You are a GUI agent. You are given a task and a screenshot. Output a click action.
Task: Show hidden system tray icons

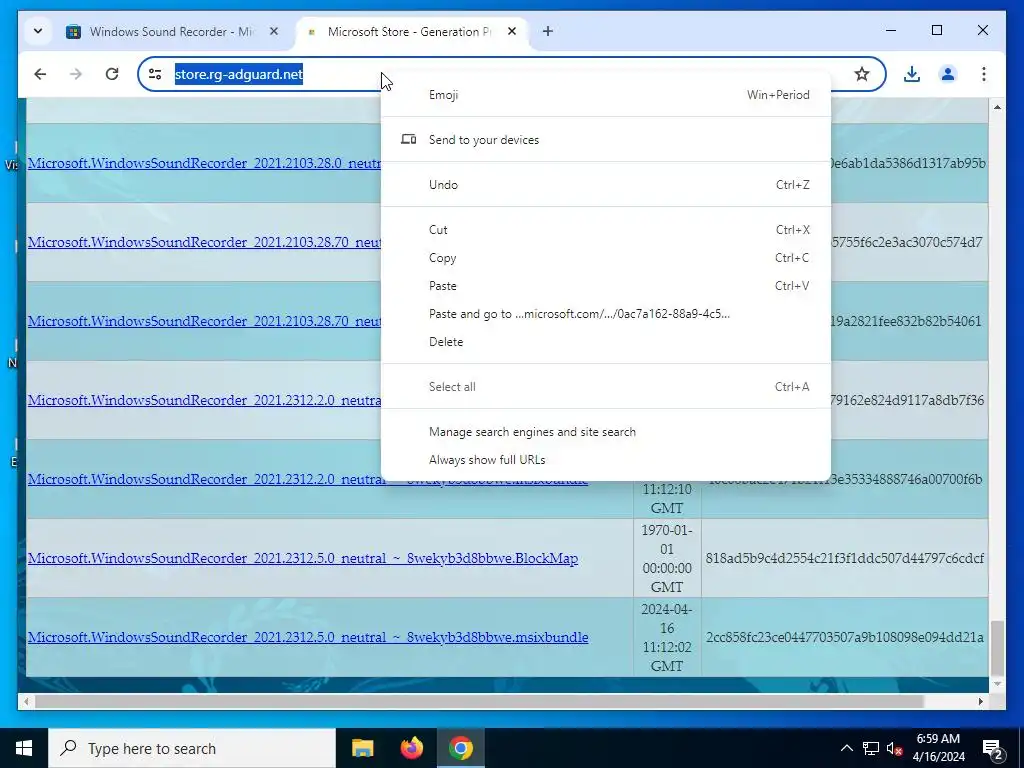click(846, 748)
